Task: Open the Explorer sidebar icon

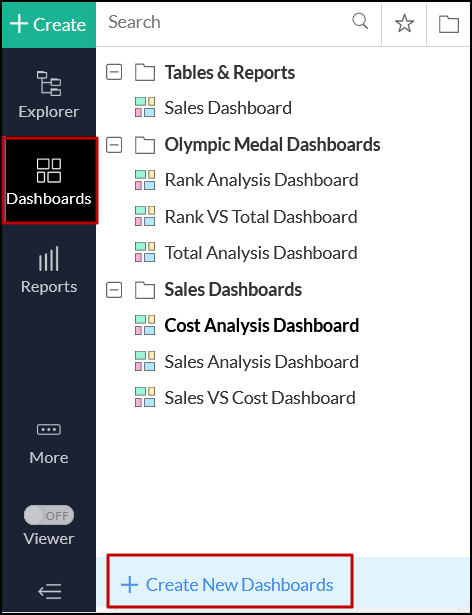Action: coord(49,94)
